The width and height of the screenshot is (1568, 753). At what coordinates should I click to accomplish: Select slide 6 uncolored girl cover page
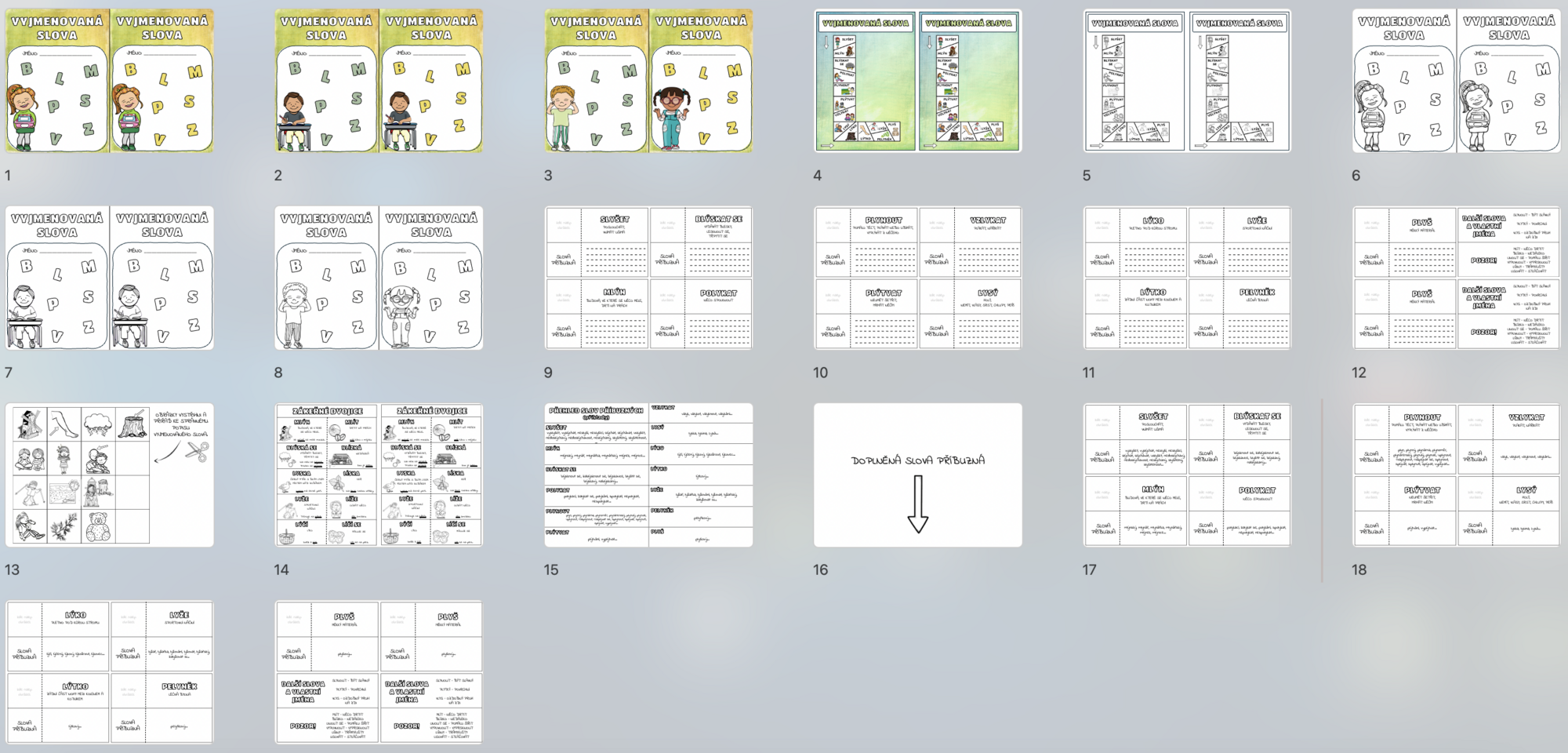(x=1456, y=81)
